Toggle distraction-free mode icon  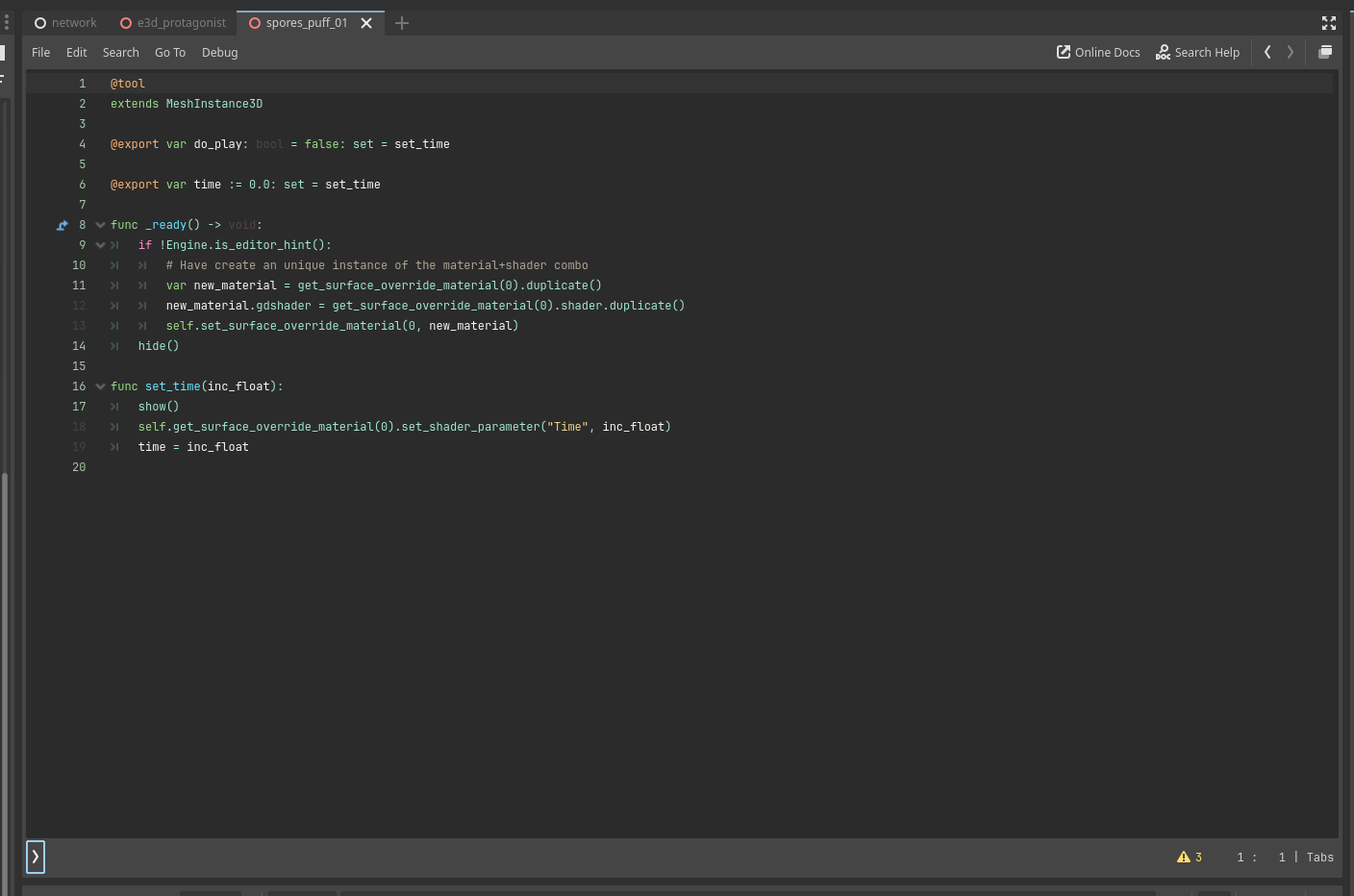tap(1329, 22)
